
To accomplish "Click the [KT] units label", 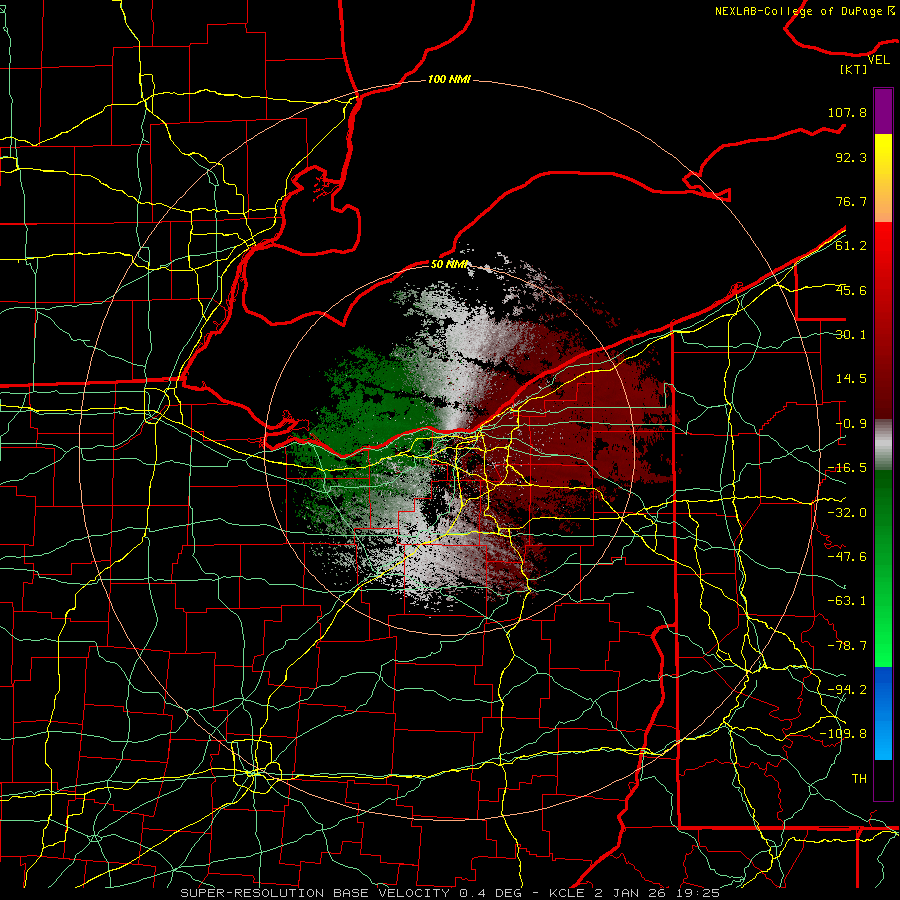I will 854,69.
